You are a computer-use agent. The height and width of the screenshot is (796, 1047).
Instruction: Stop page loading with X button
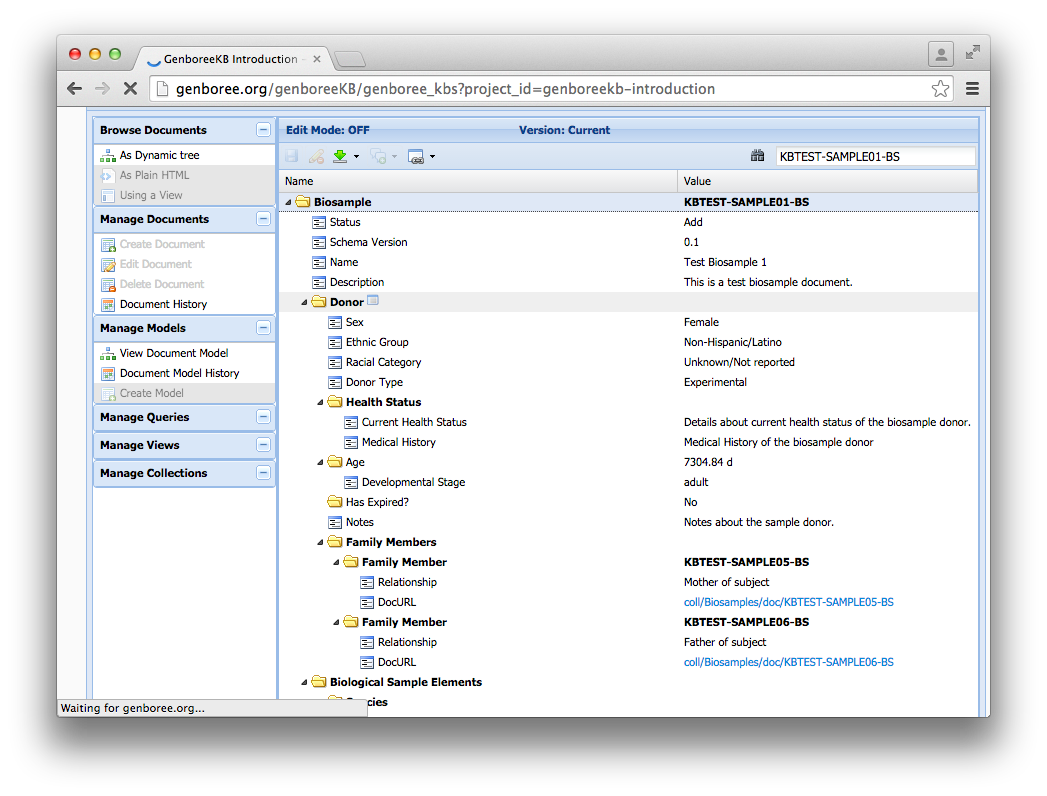[x=131, y=88]
